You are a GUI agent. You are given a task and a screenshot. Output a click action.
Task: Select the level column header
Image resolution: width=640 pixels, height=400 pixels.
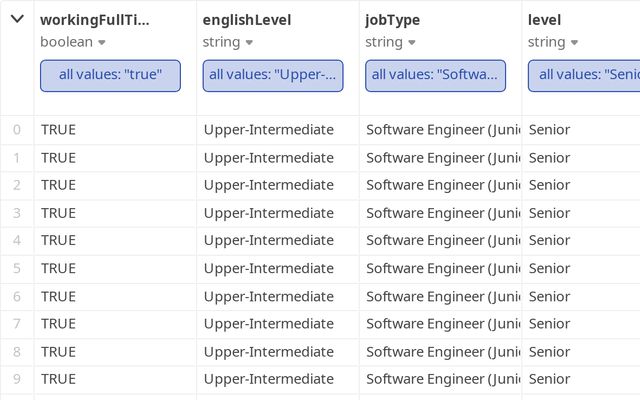(545, 19)
